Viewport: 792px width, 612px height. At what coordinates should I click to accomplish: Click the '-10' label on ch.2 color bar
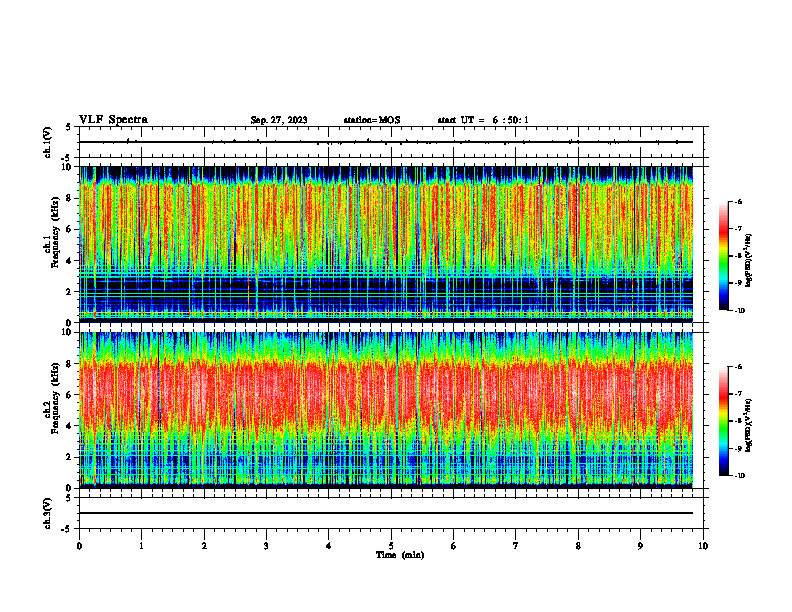[739, 476]
